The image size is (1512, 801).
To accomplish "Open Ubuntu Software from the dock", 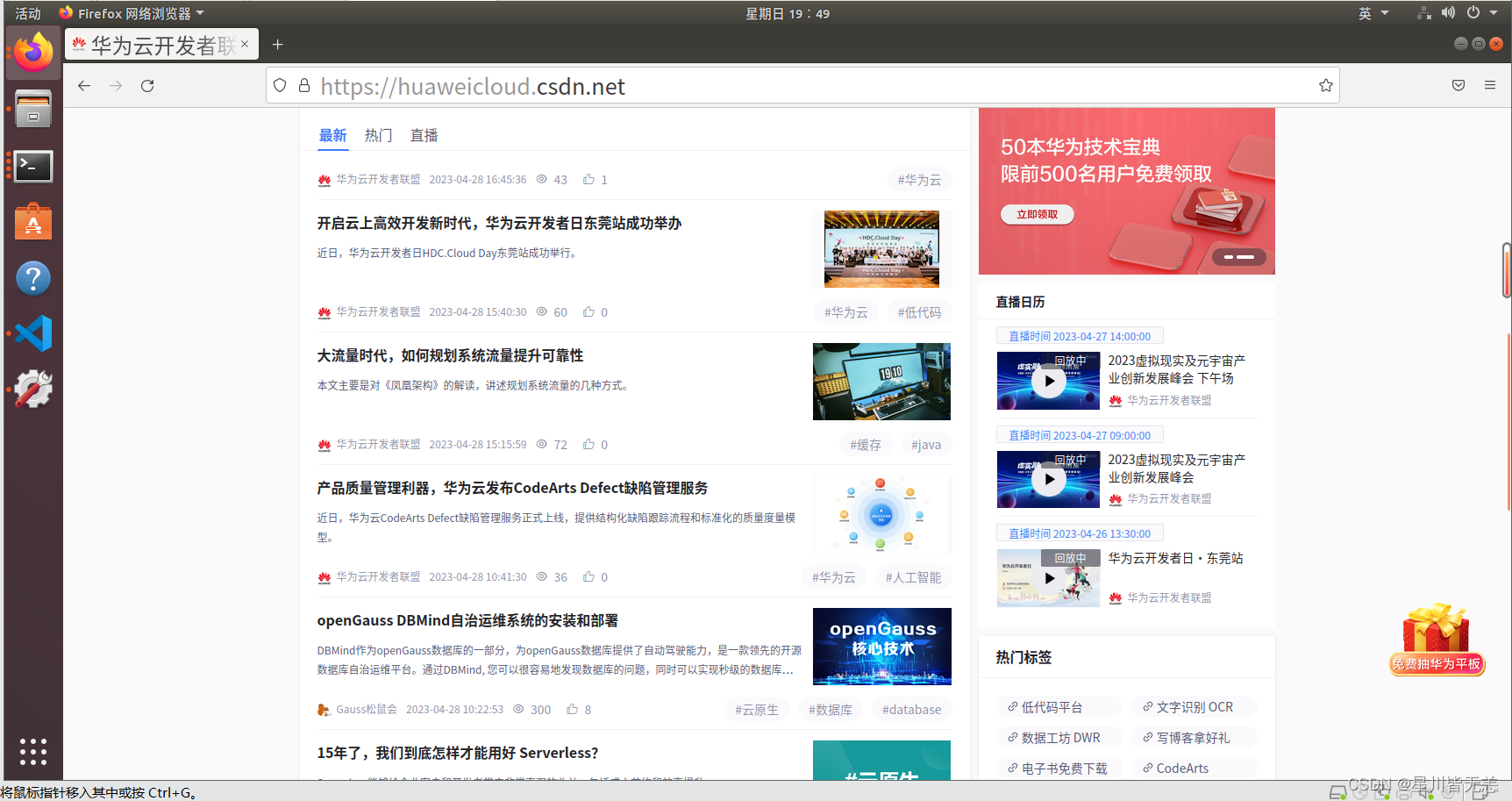I will pyautogui.click(x=32, y=221).
